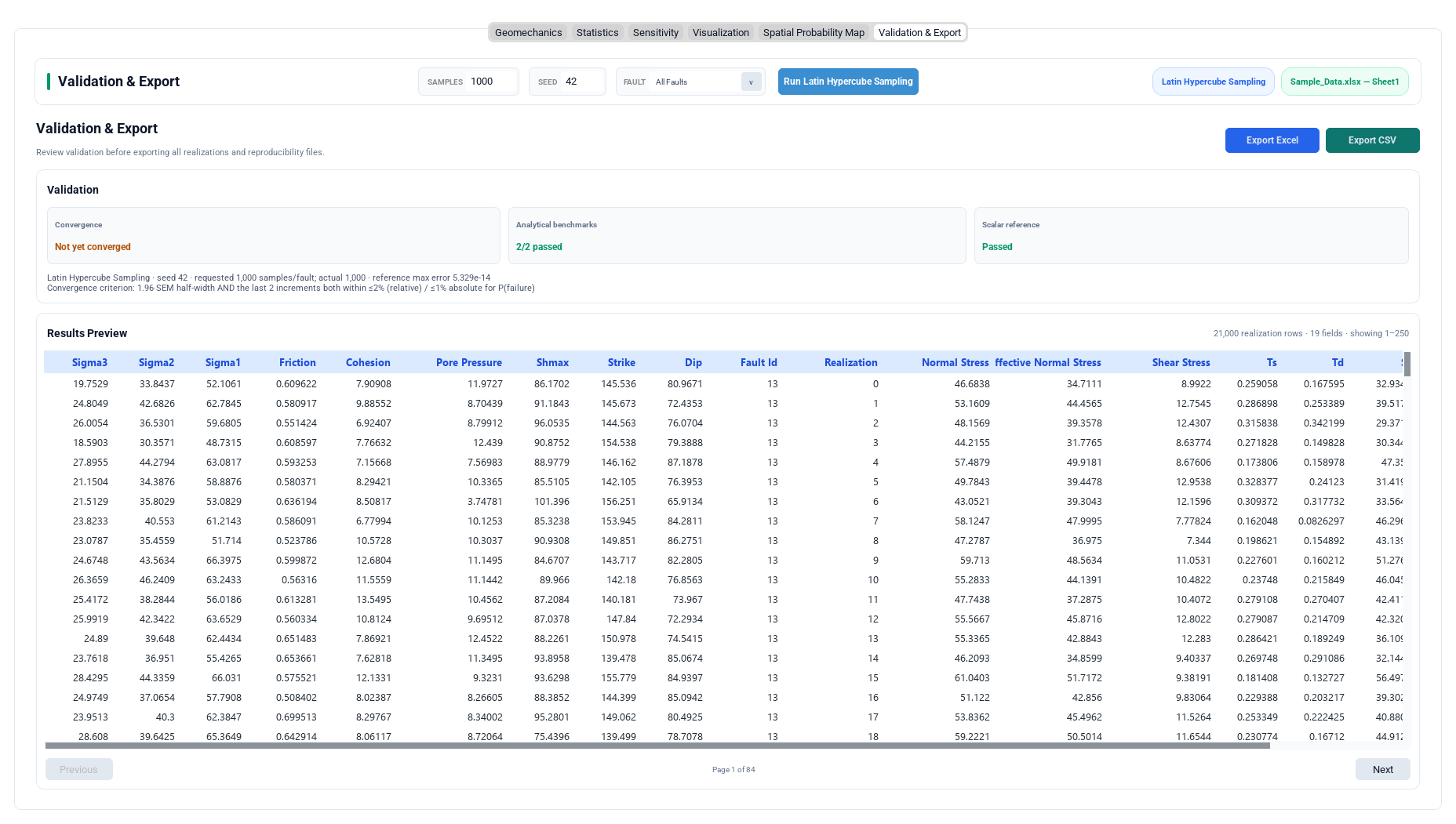
Task: Click the Shear Stress column header
Action: (1181, 362)
